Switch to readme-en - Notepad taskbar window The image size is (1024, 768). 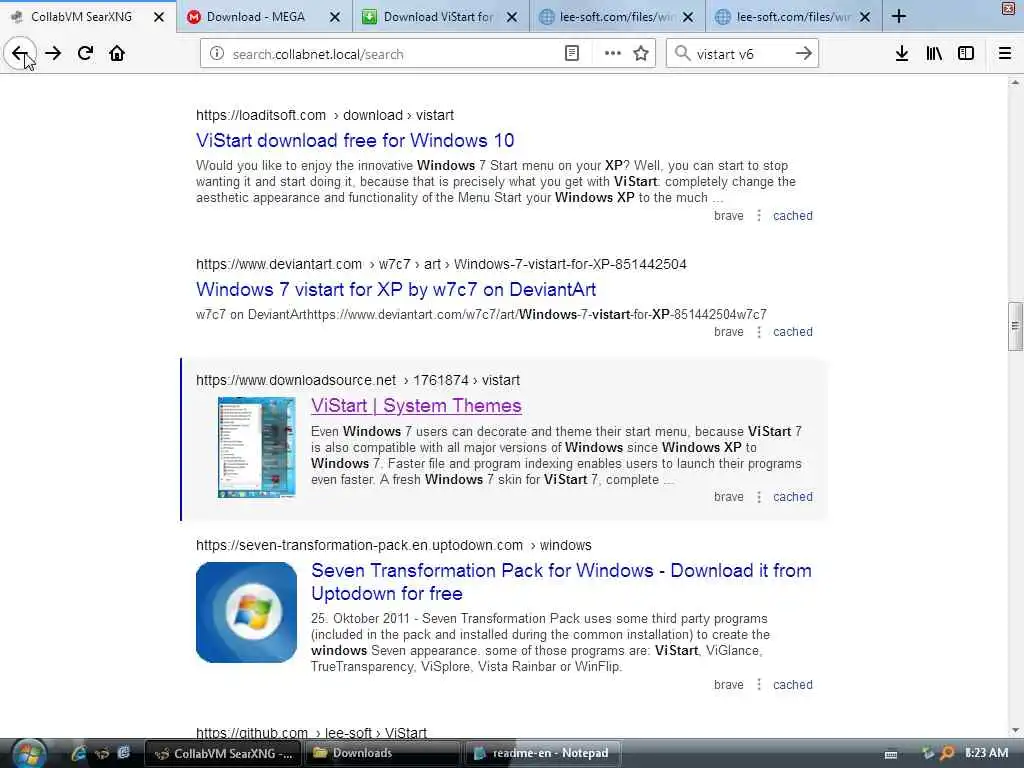(543, 753)
